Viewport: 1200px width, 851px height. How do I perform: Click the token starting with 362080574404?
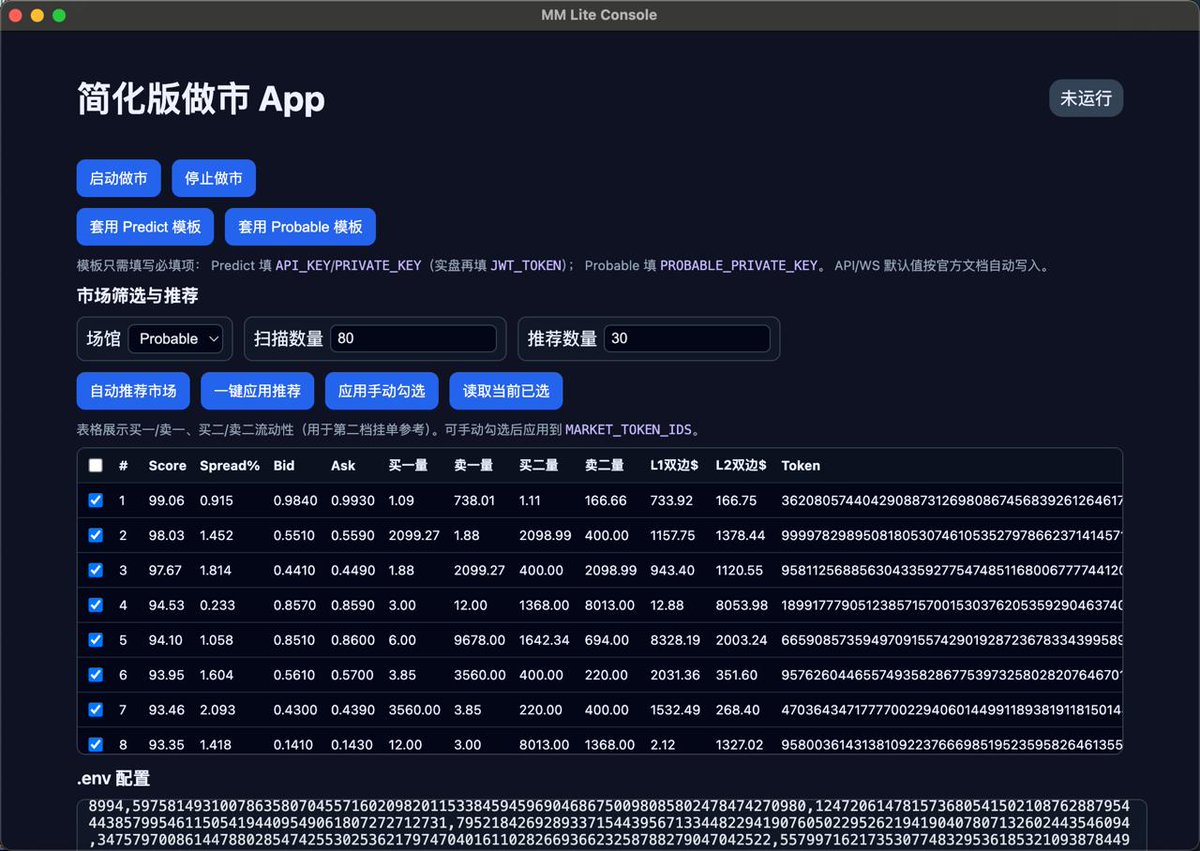click(x=951, y=500)
